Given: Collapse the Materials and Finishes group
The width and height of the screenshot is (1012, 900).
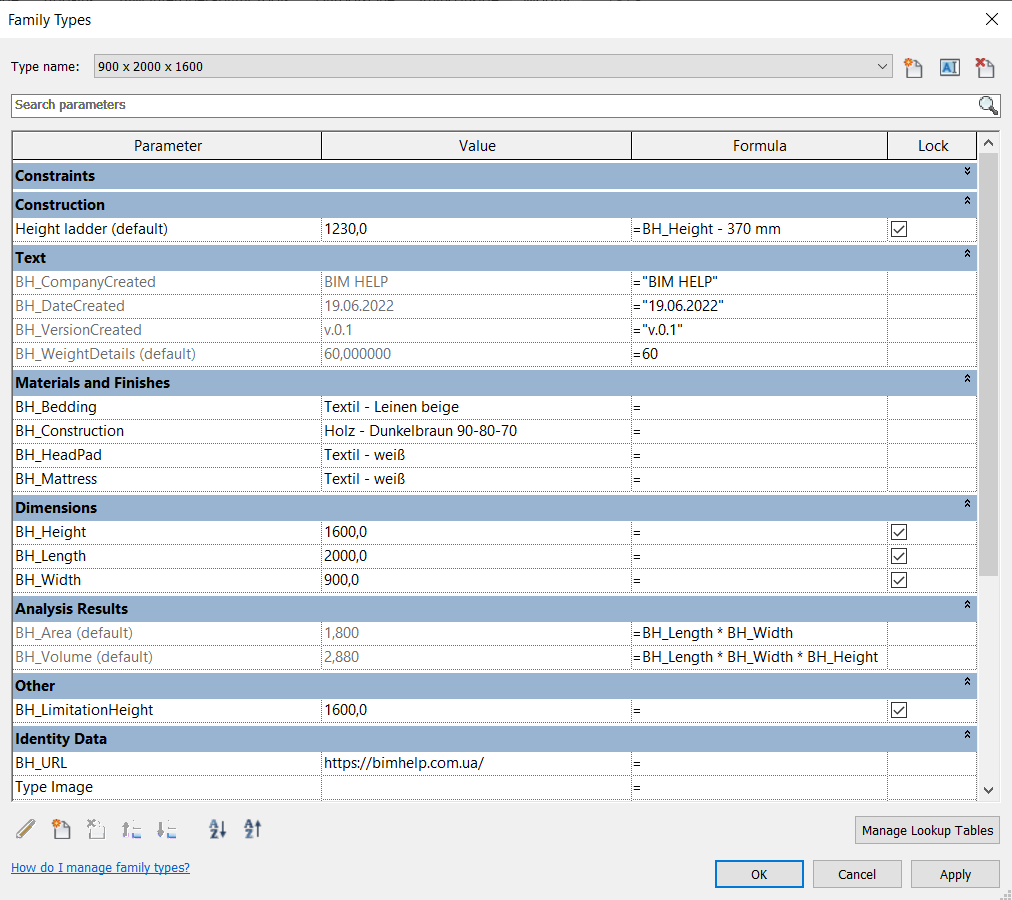Looking at the screenshot, I should (967, 379).
